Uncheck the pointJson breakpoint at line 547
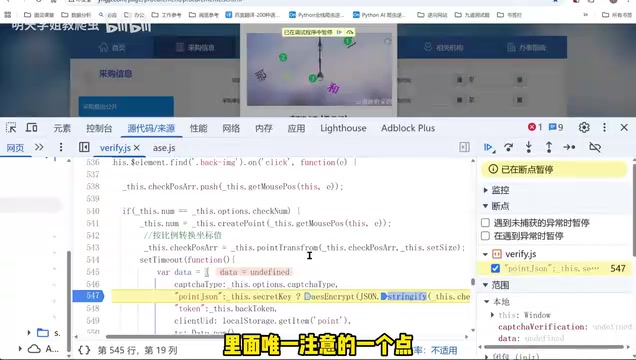 coord(495,268)
